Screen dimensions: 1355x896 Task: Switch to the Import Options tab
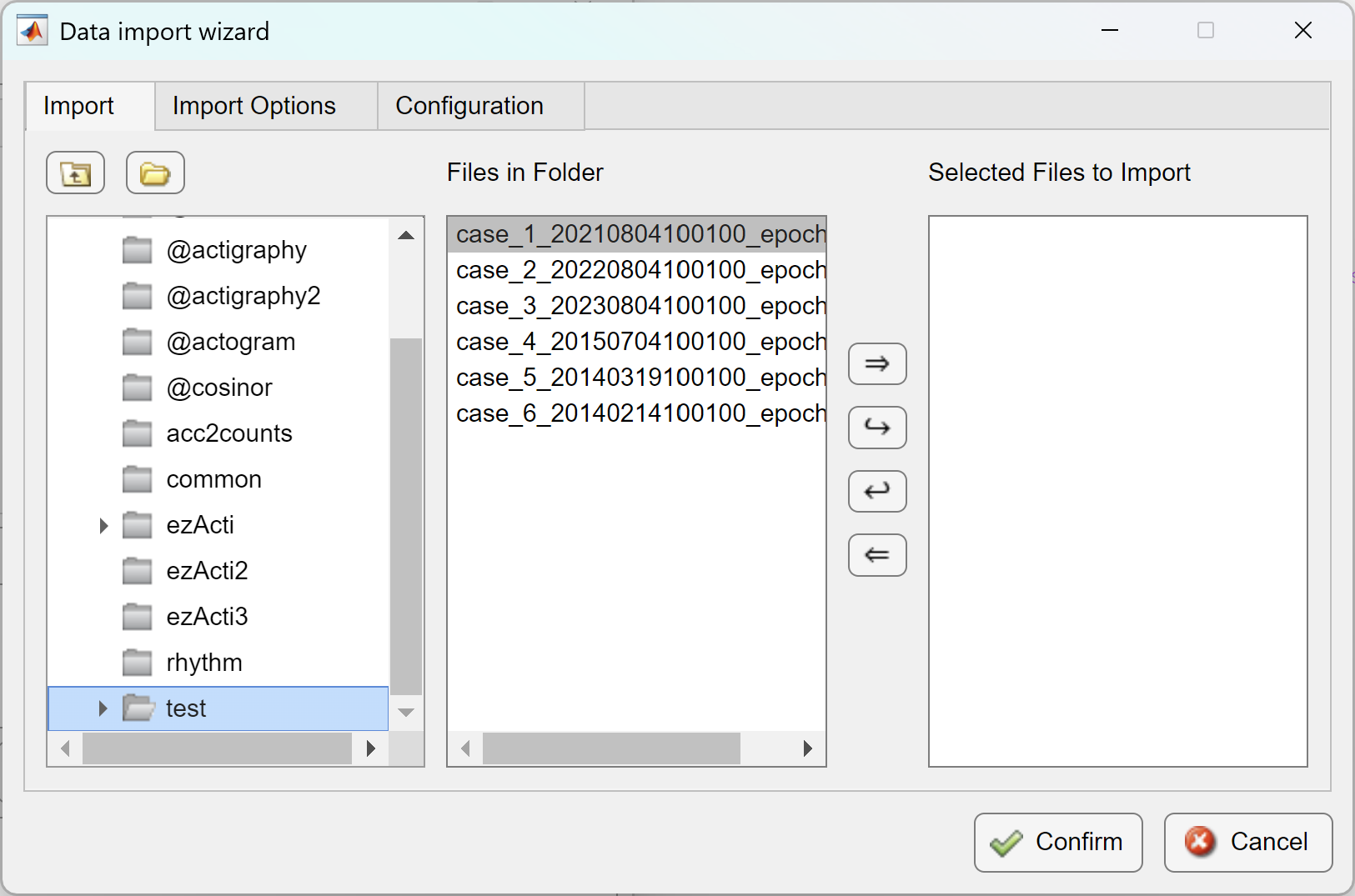click(x=253, y=106)
